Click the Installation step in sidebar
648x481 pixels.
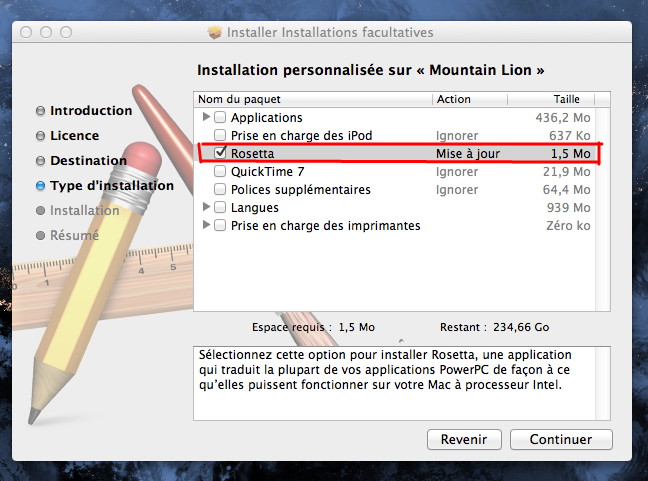coord(85,210)
